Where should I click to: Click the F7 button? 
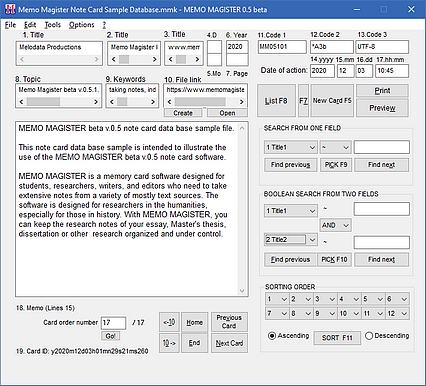(303, 101)
